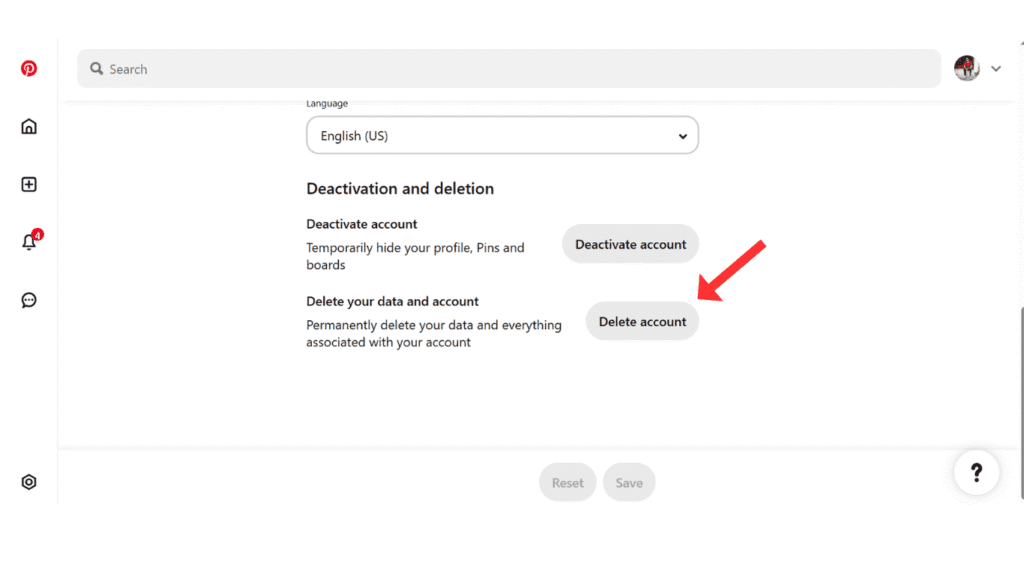Click the "Delete your data and account" label
Viewport: 1024px width, 576px height.
pyautogui.click(x=392, y=301)
